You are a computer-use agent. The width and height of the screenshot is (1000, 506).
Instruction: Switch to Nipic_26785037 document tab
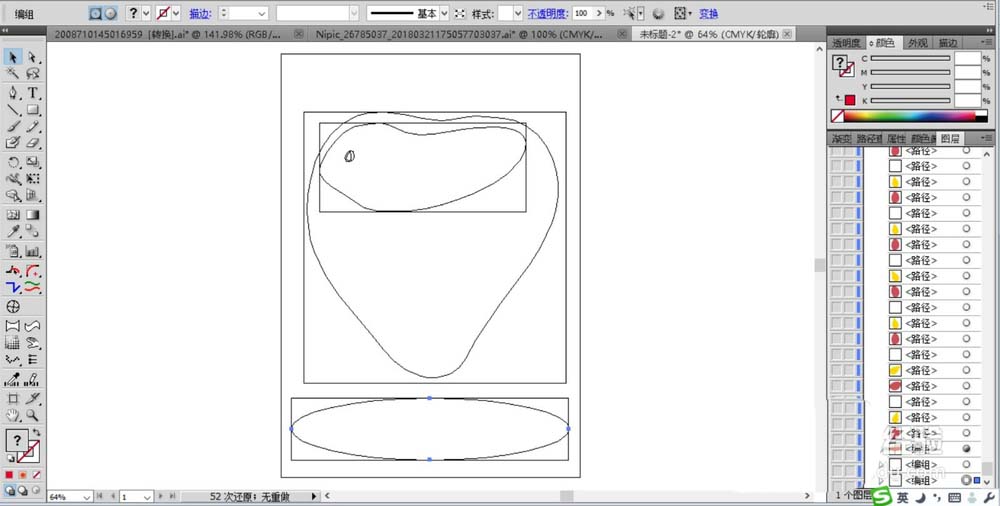[459, 34]
